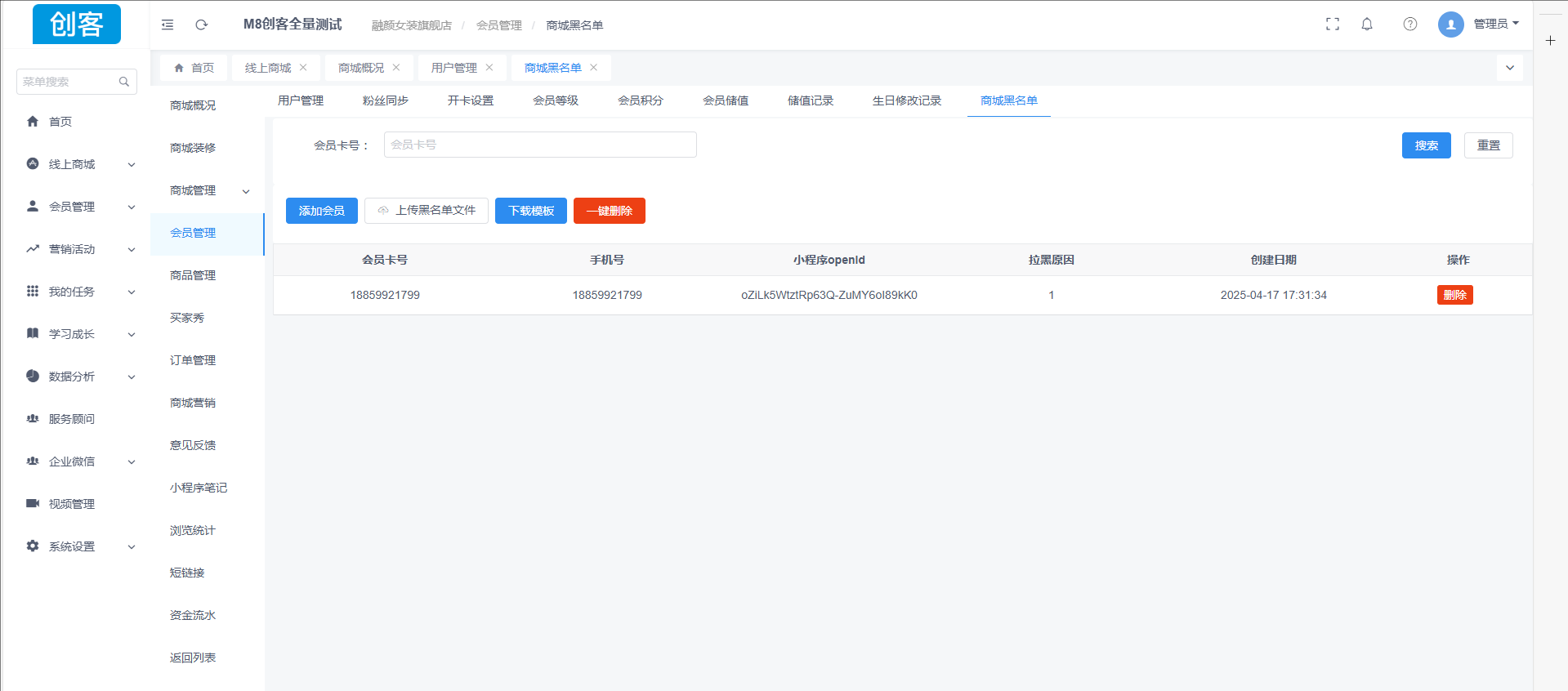Screen dimensions: 1568x691
Task: Close the 商城黑名单 page tab
Action: [594, 68]
